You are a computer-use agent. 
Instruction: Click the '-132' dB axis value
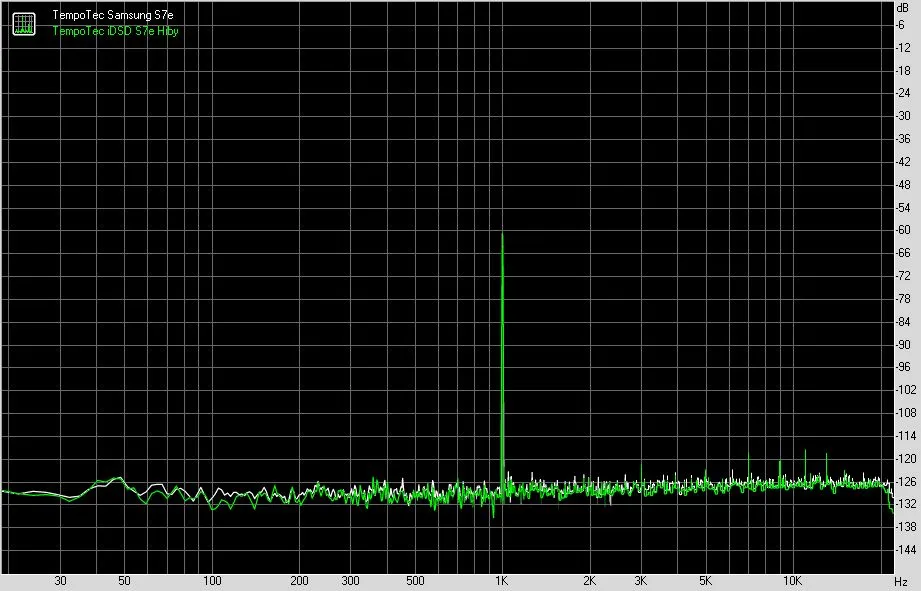point(906,503)
